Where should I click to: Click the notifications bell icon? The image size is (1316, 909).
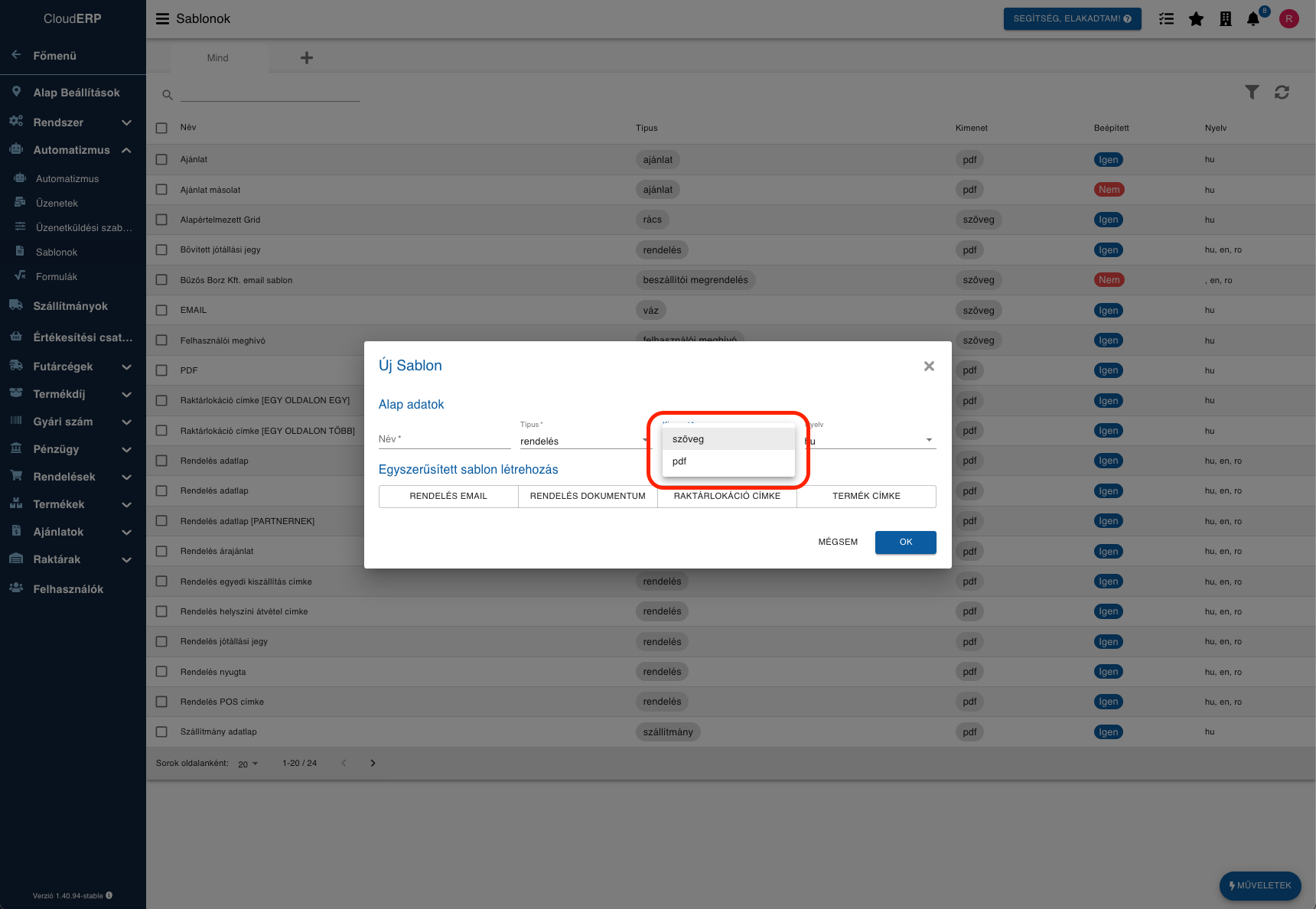(1252, 19)
